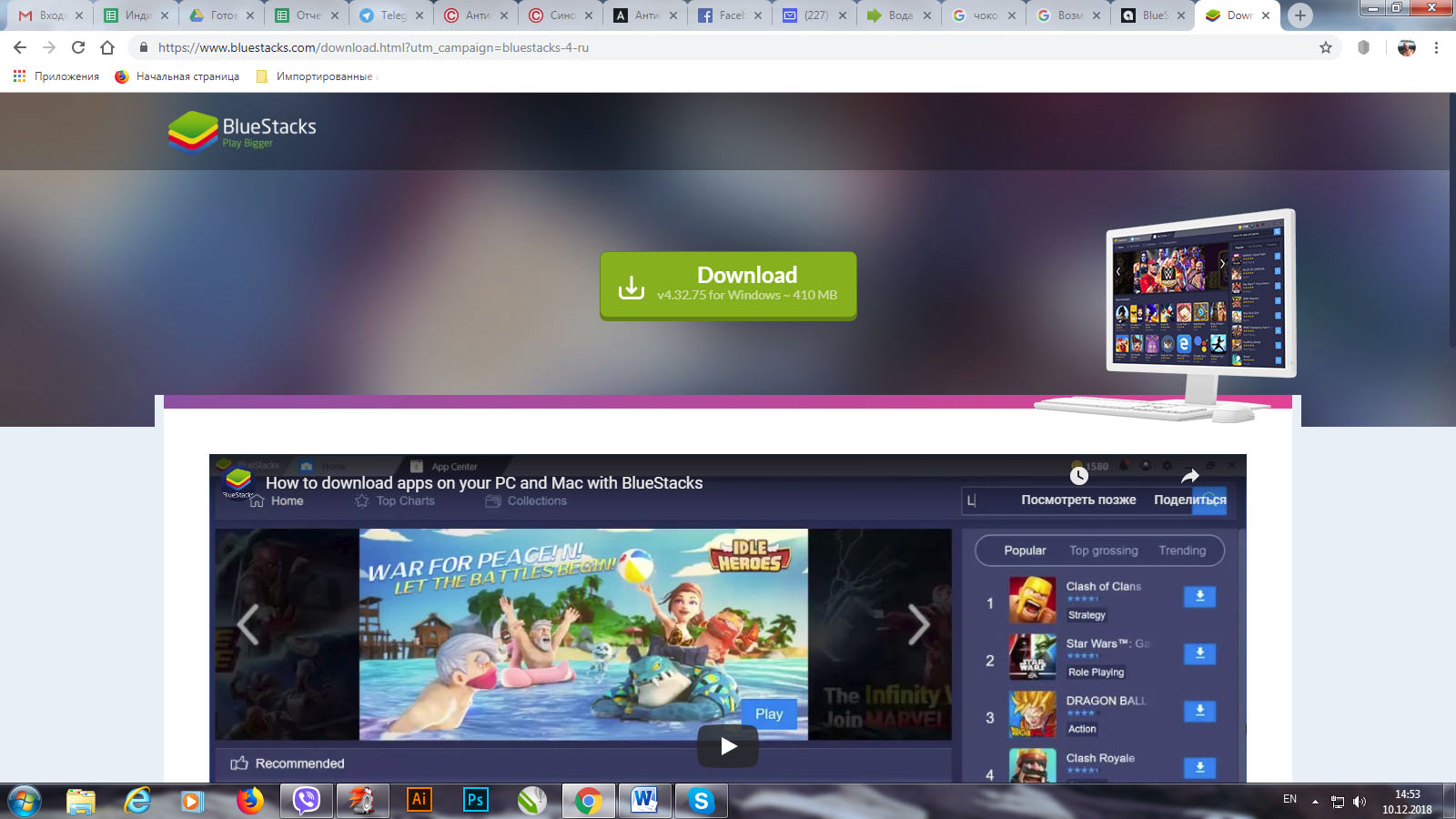Open Internet Explorer from the taskbar

(137, 800)
